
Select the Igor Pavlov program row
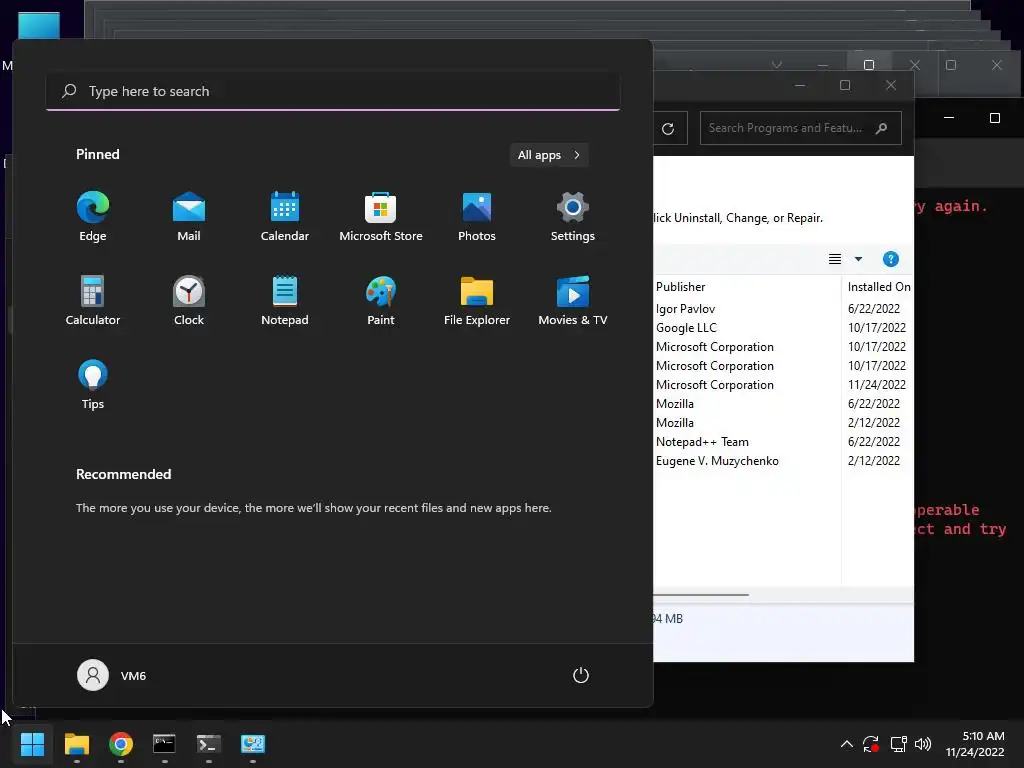click(783, 309)
